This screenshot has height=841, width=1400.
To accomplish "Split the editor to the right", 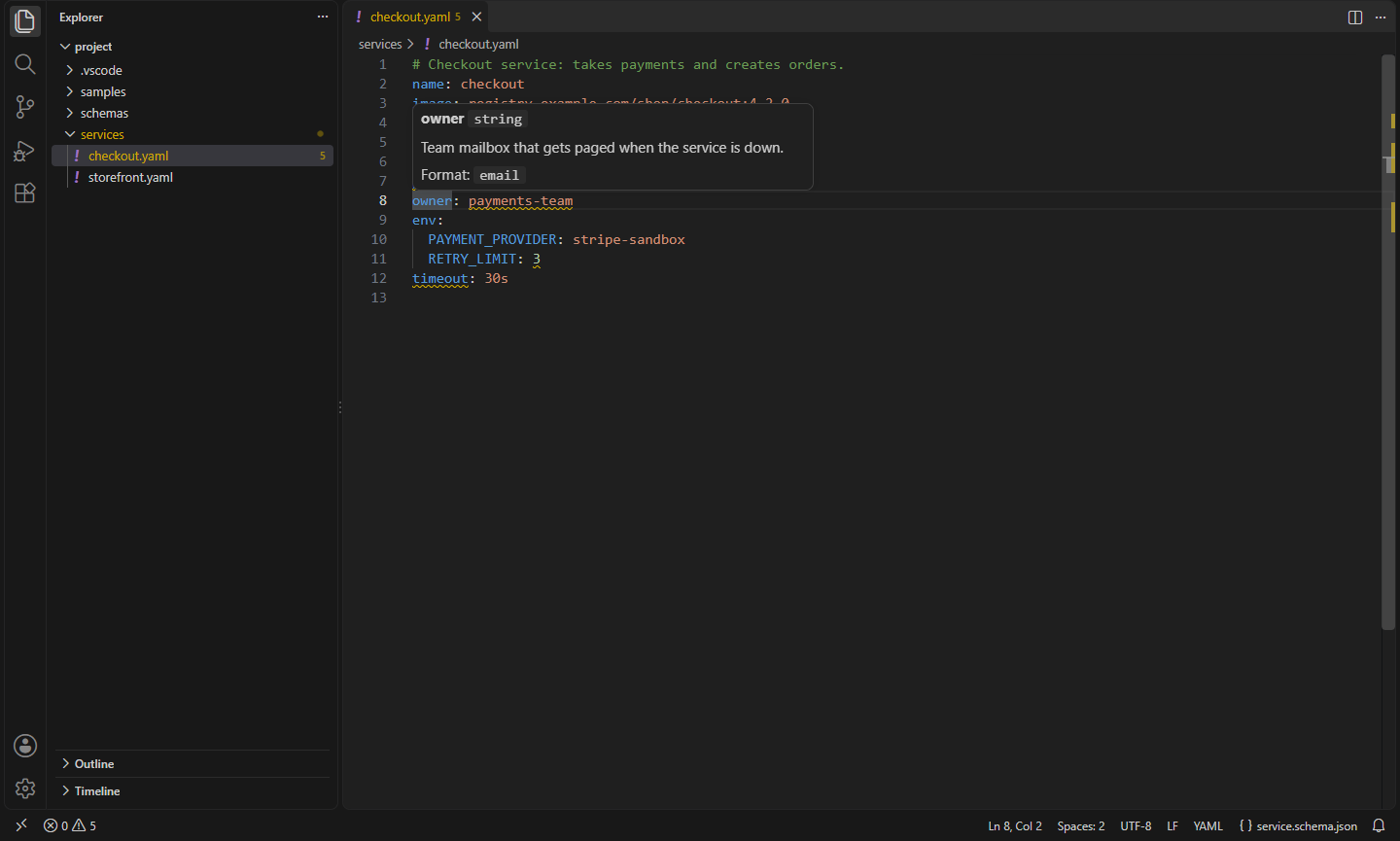I will coord(1355,18).
